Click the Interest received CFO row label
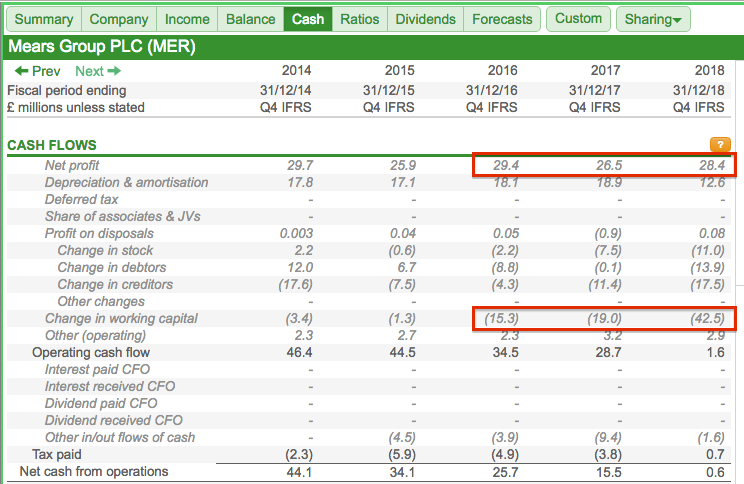Viewport: 744px width, 484px height. pos(110,387)
